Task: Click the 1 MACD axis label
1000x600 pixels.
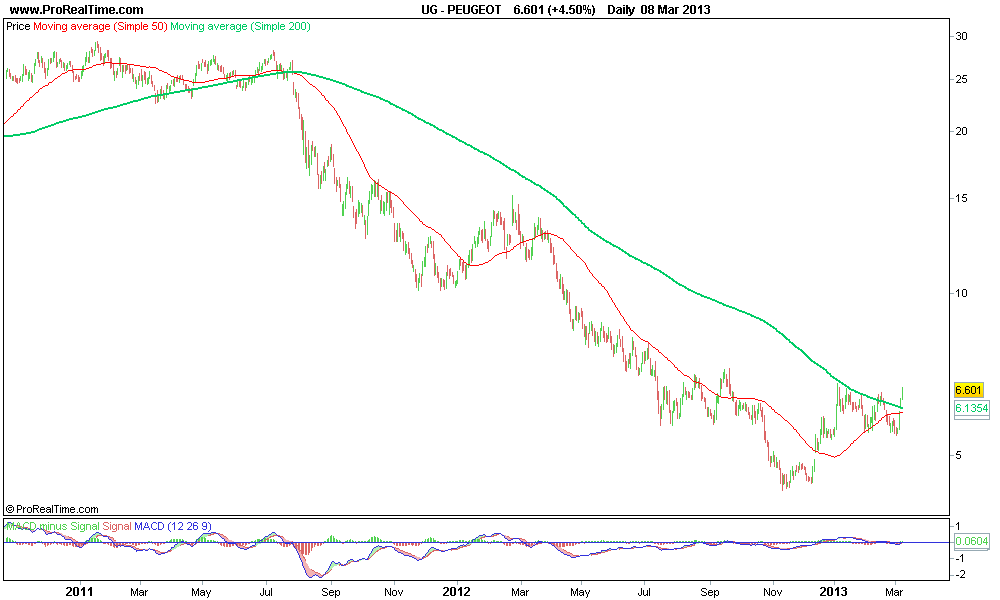Action: pyautogui.click(x=959, y=526)
